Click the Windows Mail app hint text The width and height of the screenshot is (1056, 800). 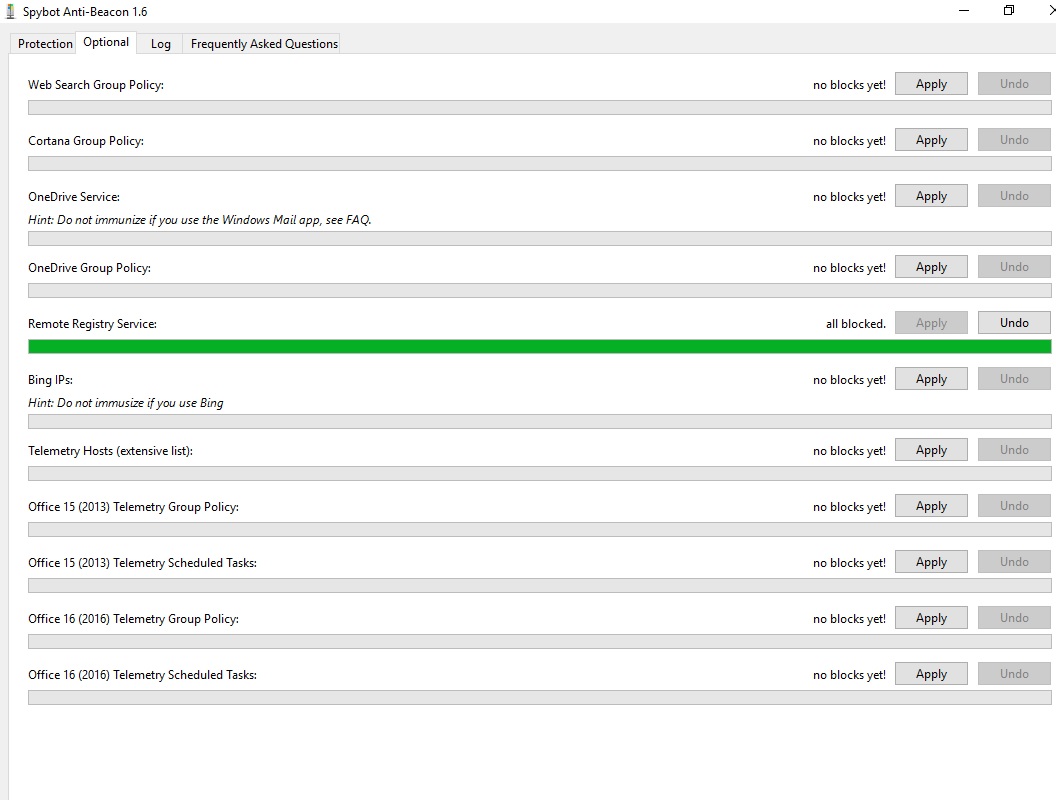[x=199, y=220]
